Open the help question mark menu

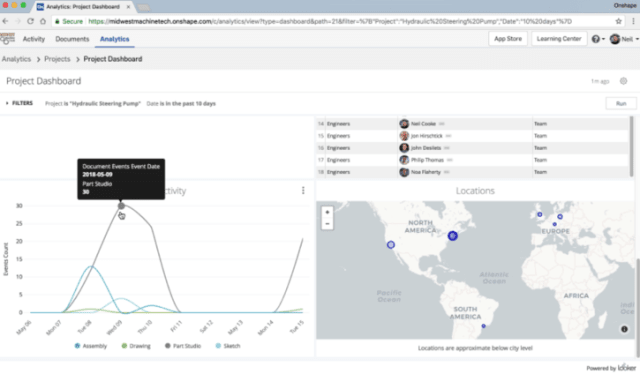click(598, 39)
